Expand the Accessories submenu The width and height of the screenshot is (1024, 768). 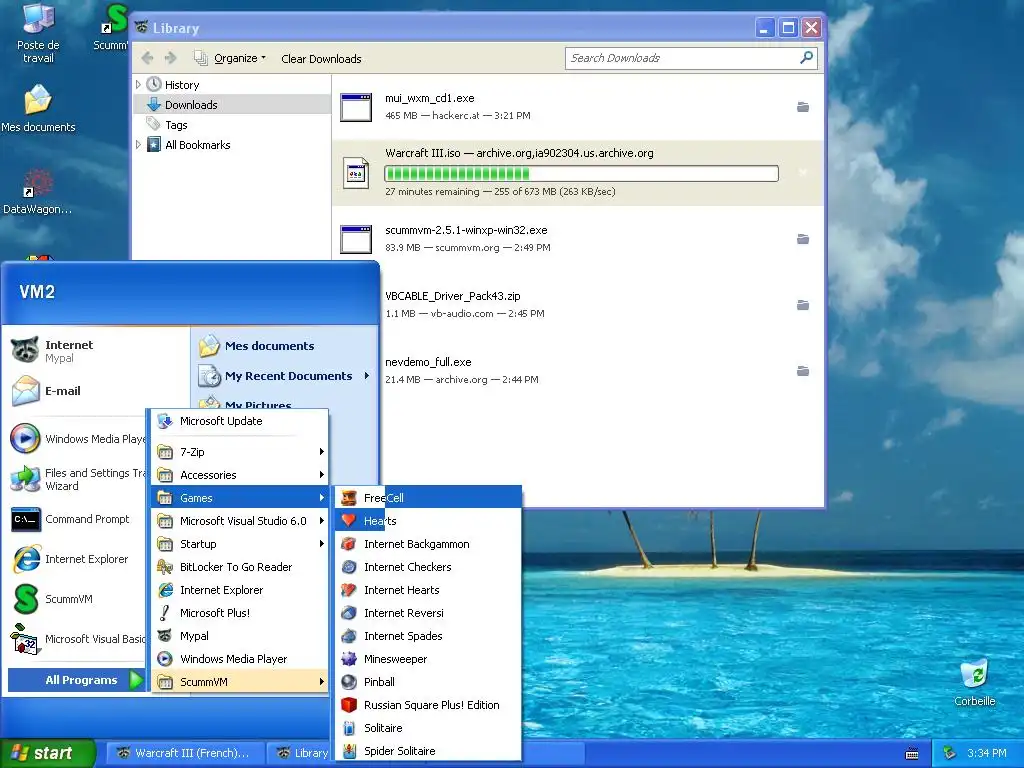(x=240, y=475)
